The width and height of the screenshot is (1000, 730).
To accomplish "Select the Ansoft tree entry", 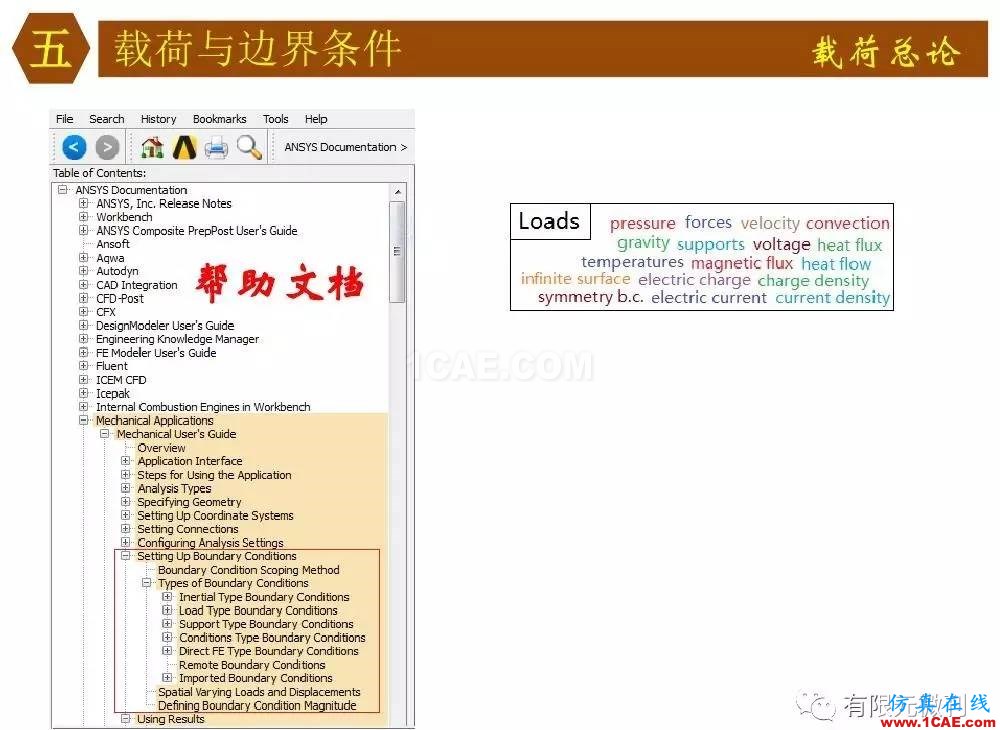I will [x=113, y=244].
